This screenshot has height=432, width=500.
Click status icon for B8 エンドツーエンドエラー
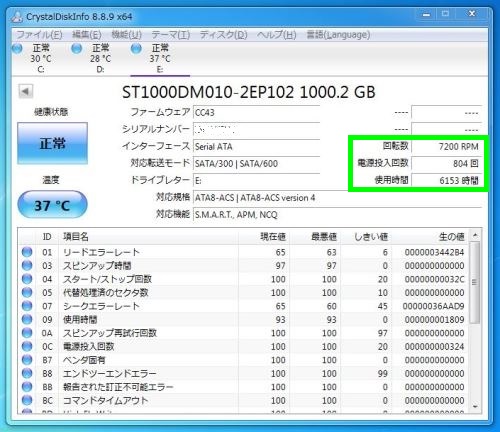27,373
